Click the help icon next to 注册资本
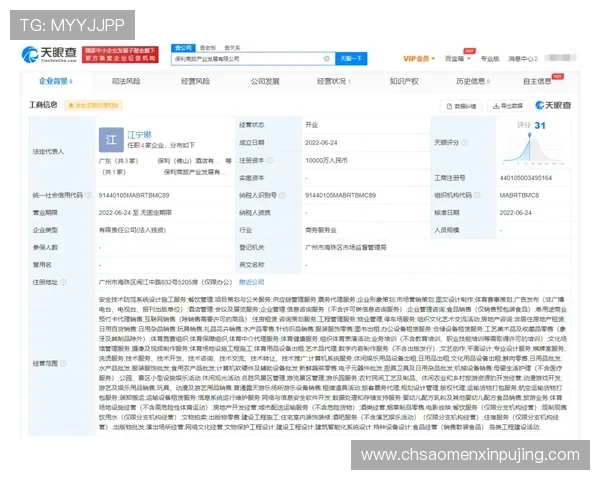This screenshot has width=600, height=480. coord(269,160)
